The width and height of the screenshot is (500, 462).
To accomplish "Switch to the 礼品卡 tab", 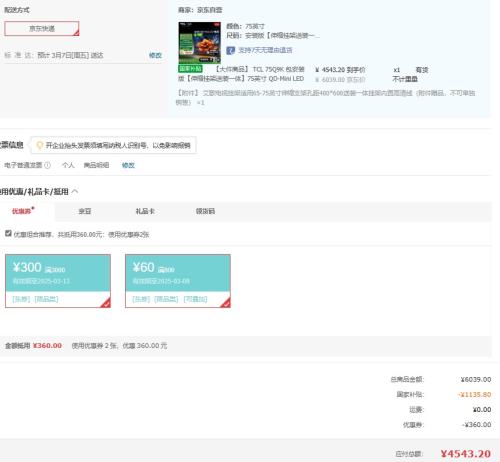I will [145, 211].
